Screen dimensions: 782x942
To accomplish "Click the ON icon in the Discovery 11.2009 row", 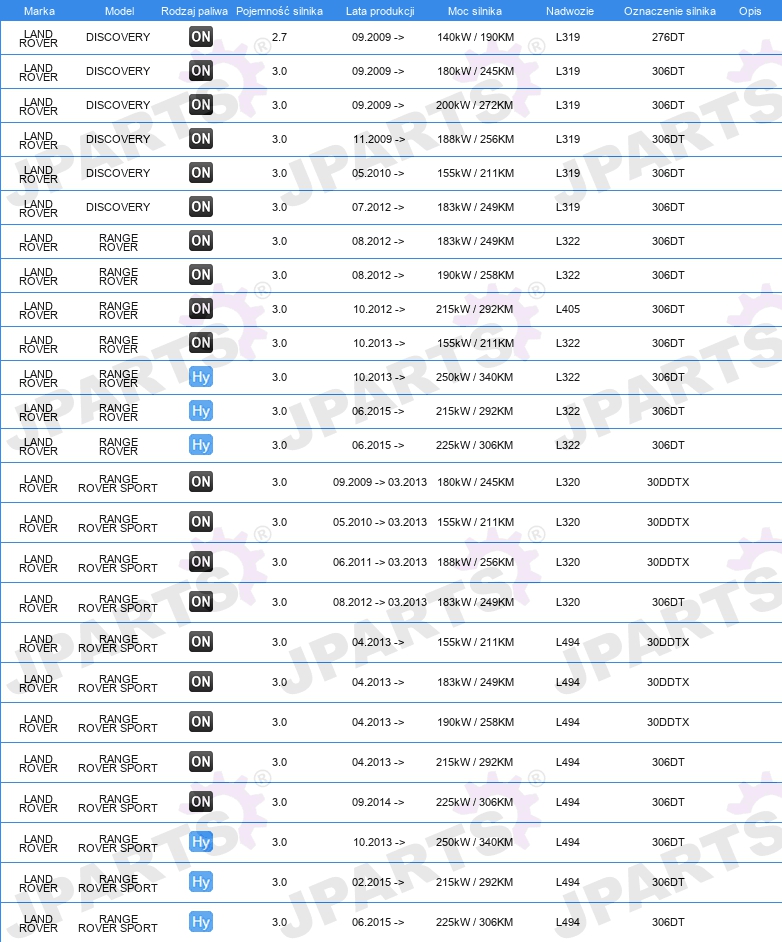I will tap(201, 139).
